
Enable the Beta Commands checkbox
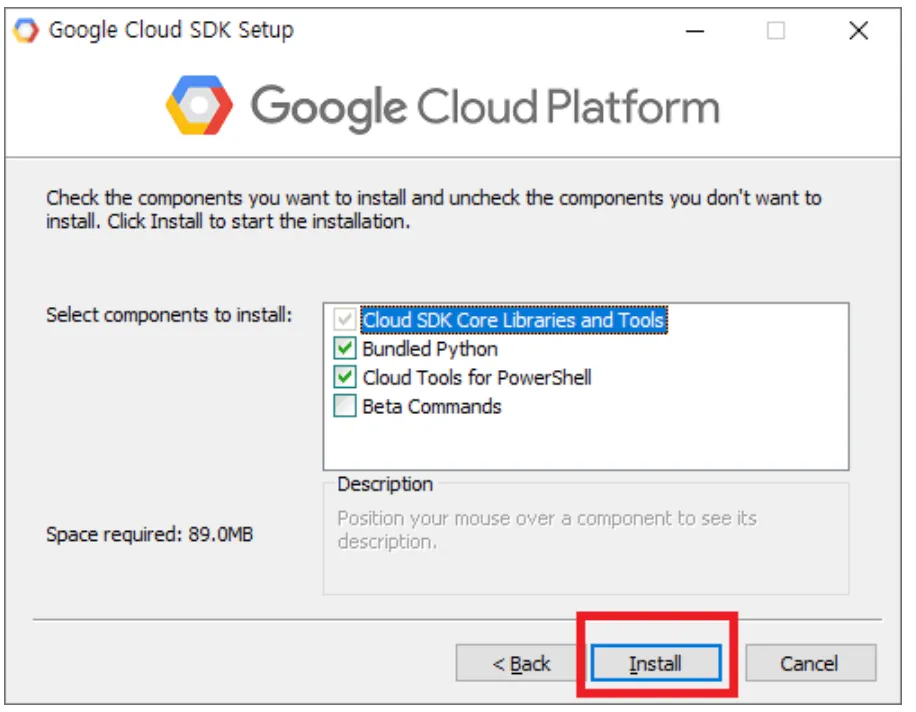pos(345,407)
